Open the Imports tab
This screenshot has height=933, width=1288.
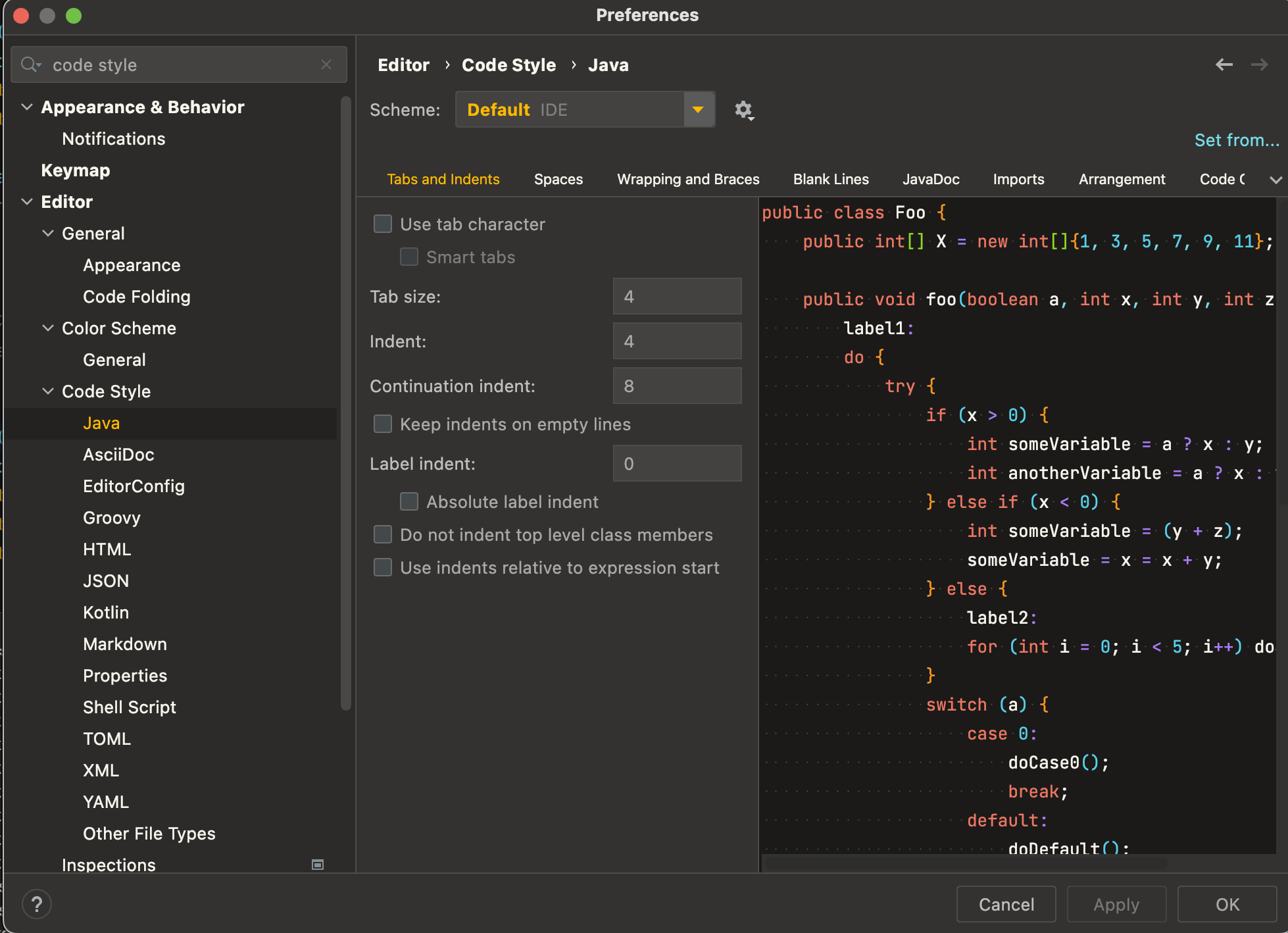pyautogui.click(x=1018, y=180)
